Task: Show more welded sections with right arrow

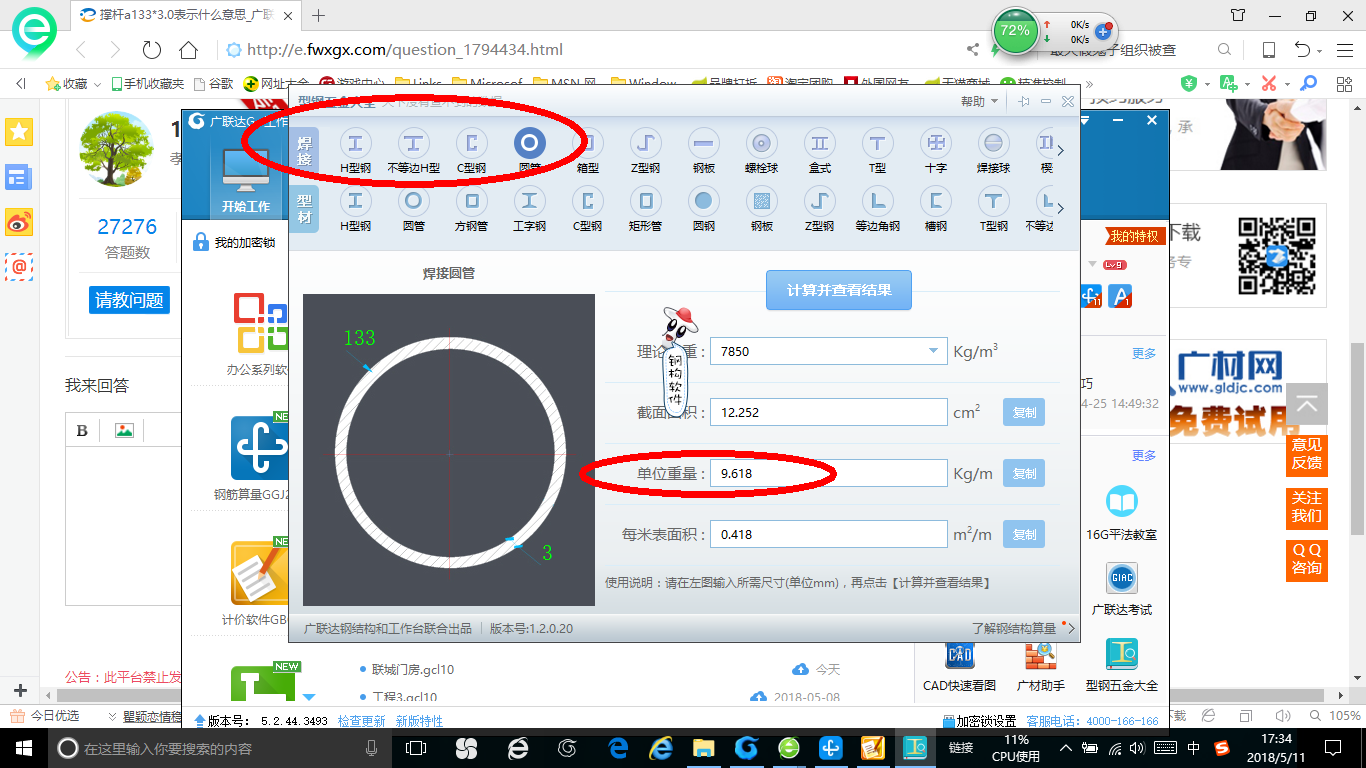Action: [x=1061, y=151]
